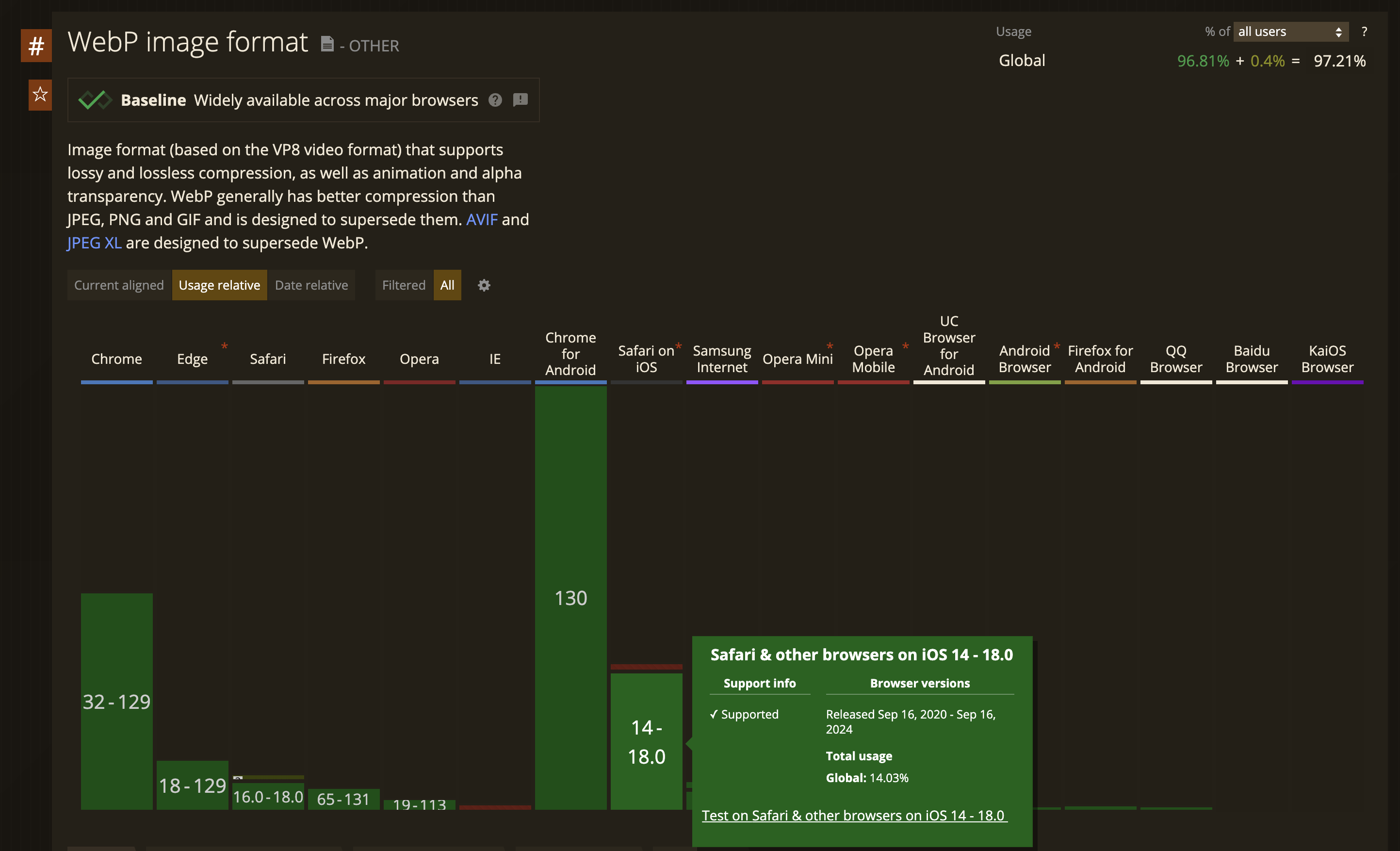Viewport: 1400px width, 851px height.
Task: Click the 96.81% supported usage value
Action: (x=1203, y=61)
